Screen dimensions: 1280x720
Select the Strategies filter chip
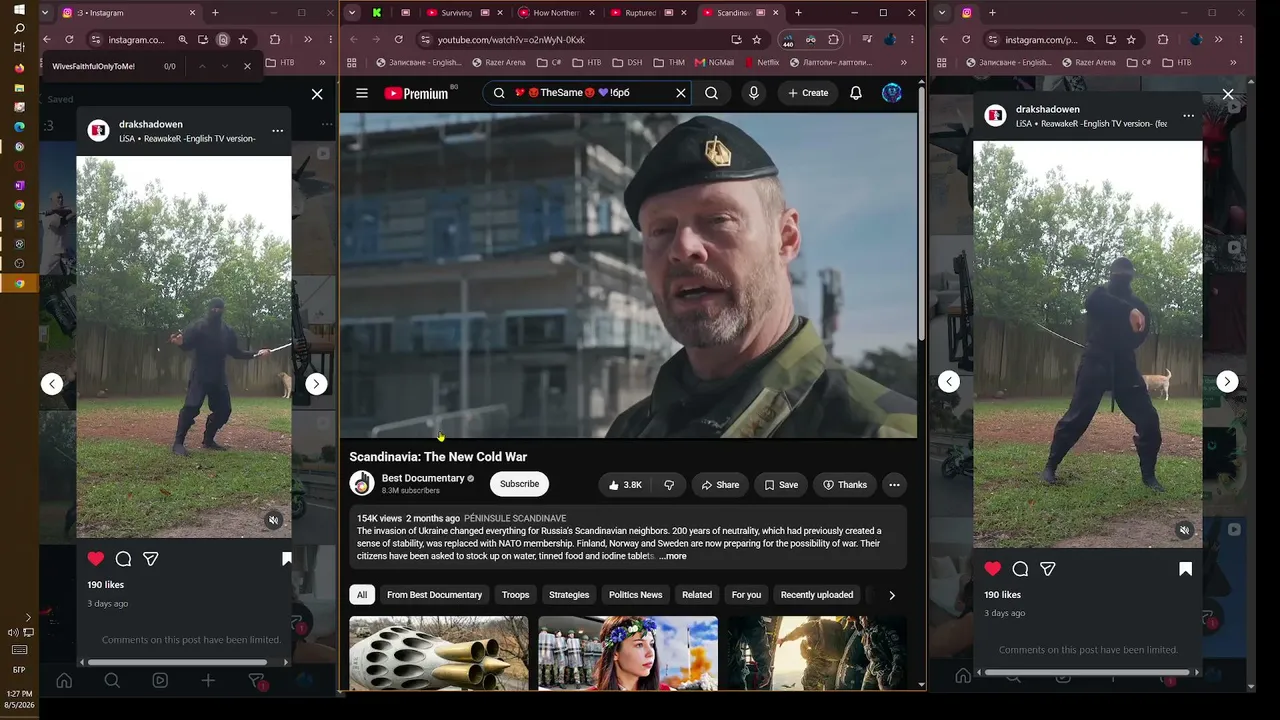click(x=569, y=595)
